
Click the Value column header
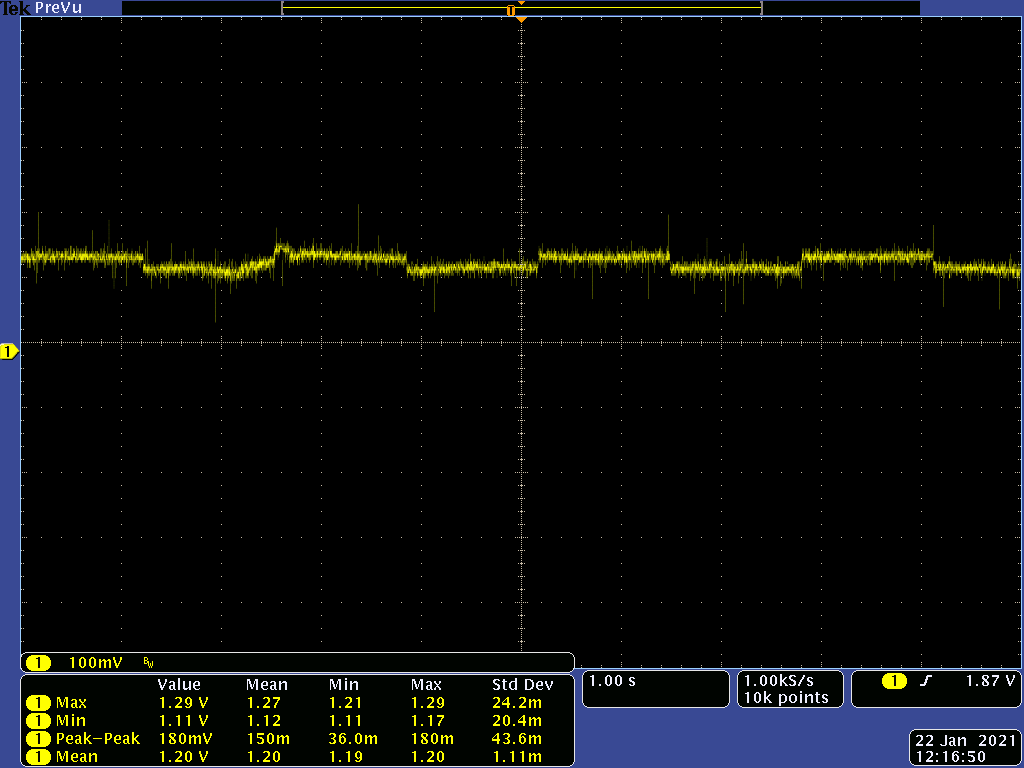[x=179, y=685]
